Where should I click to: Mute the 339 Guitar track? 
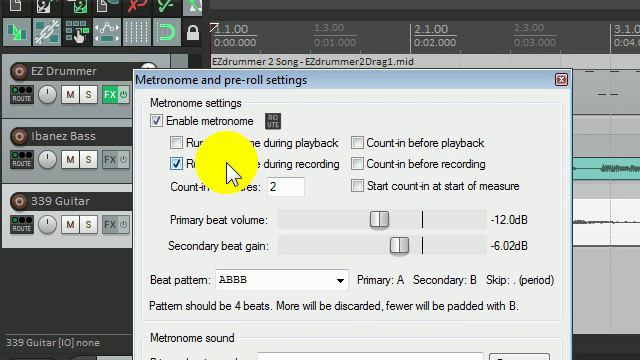(70, 224)
